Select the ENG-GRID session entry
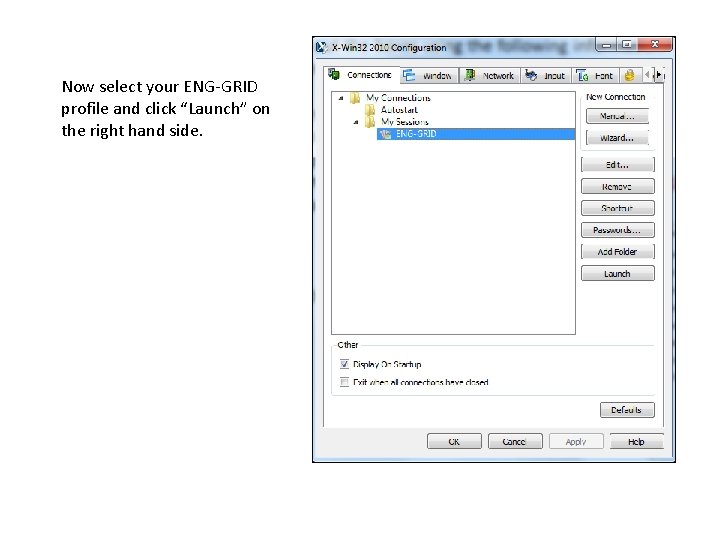Image resolution: width=720 pixels, height=540 pixels. 476,134
